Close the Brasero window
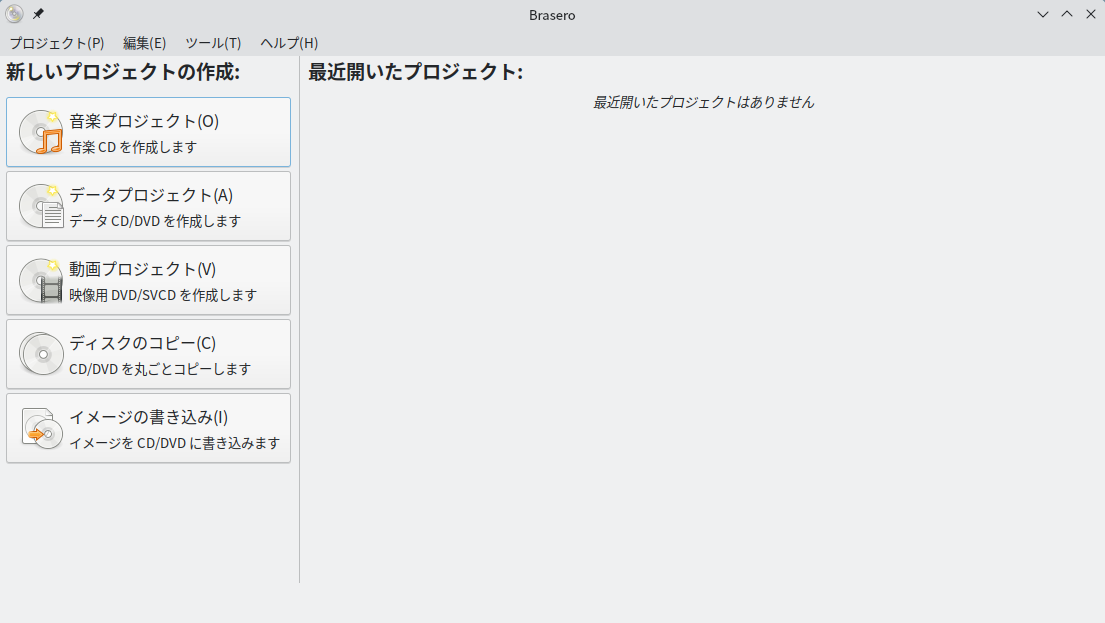This screenshot has width=1105, height=623. pyautogui.click(x=1090, y=14)
